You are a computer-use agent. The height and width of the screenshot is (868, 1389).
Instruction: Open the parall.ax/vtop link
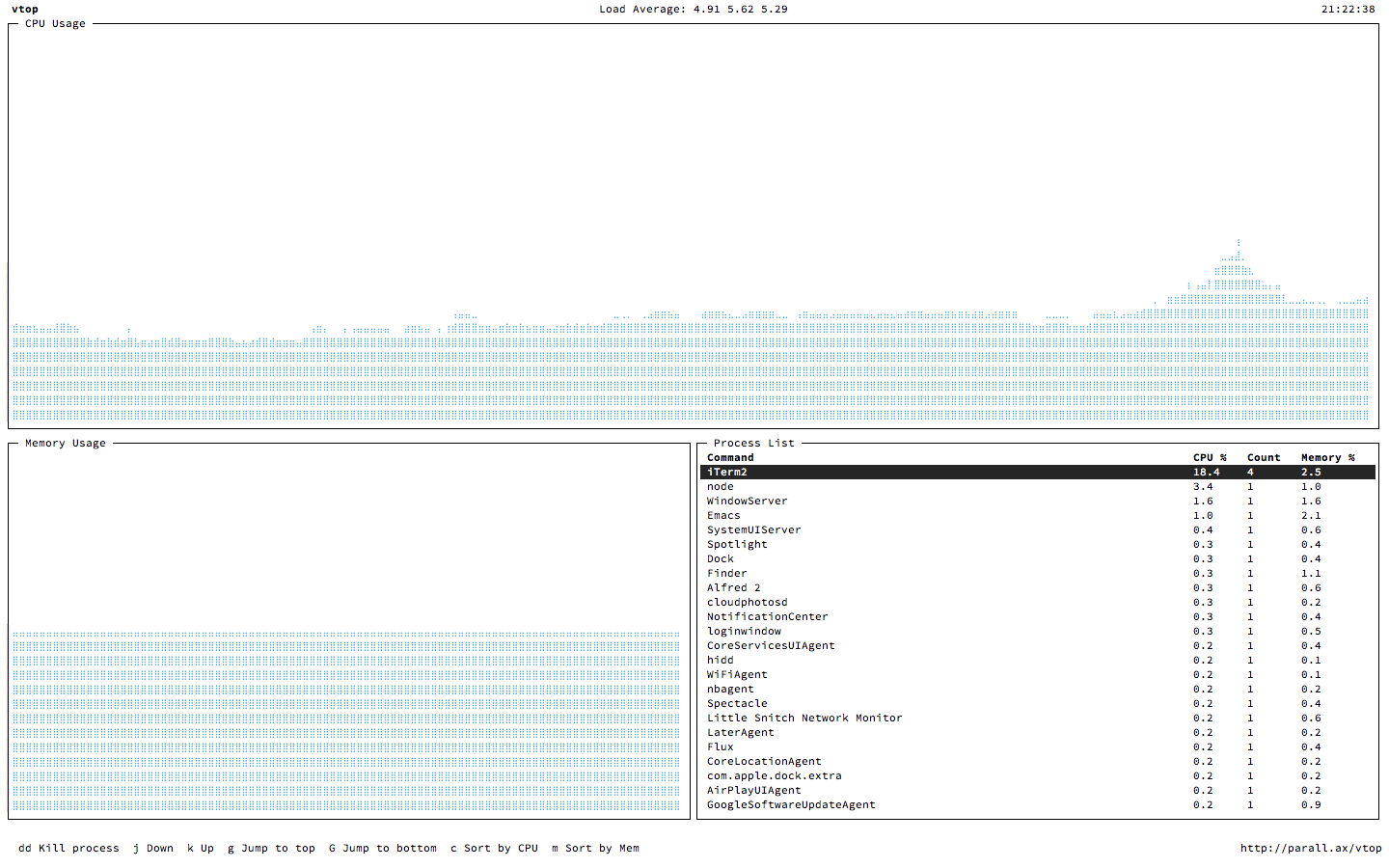1311,849
